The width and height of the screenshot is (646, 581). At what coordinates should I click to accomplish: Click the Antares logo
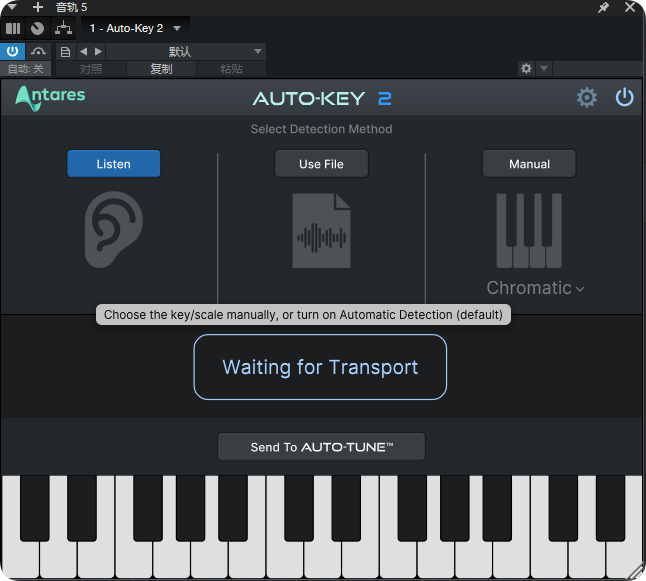pyautogui.click(x=50, y=98)
